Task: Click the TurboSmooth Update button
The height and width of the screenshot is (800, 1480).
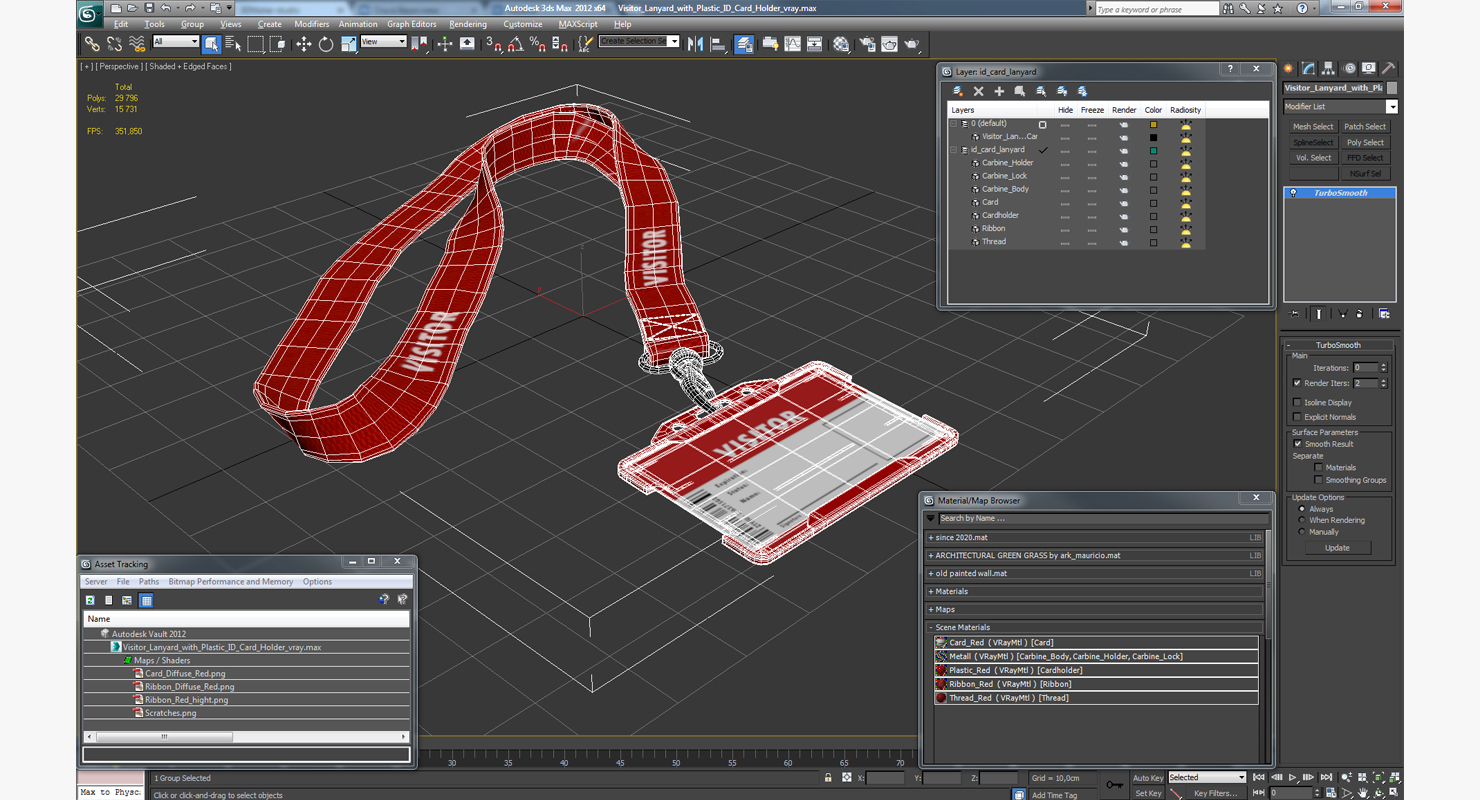Action: coord(1337,548)
